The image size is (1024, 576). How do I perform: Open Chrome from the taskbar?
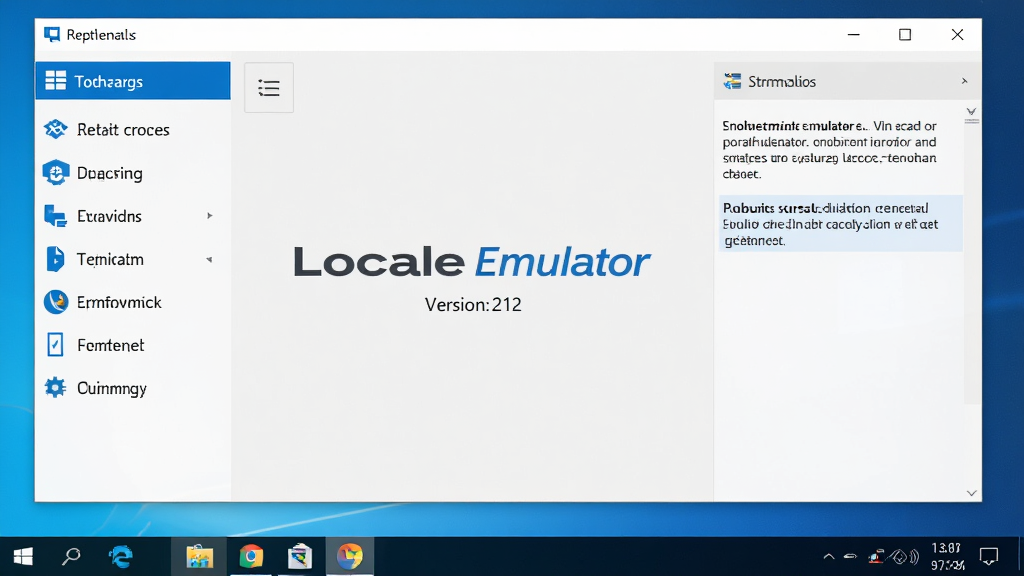[251, 556]
